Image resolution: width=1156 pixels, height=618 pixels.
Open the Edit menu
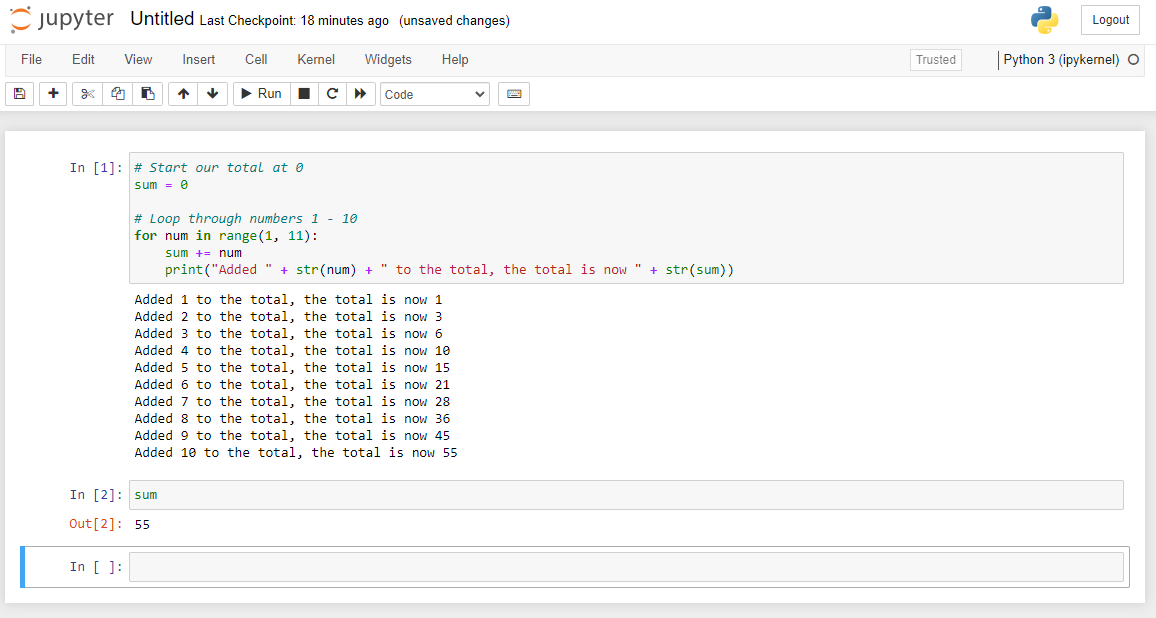pyautogui.click(x=83, y=60)
